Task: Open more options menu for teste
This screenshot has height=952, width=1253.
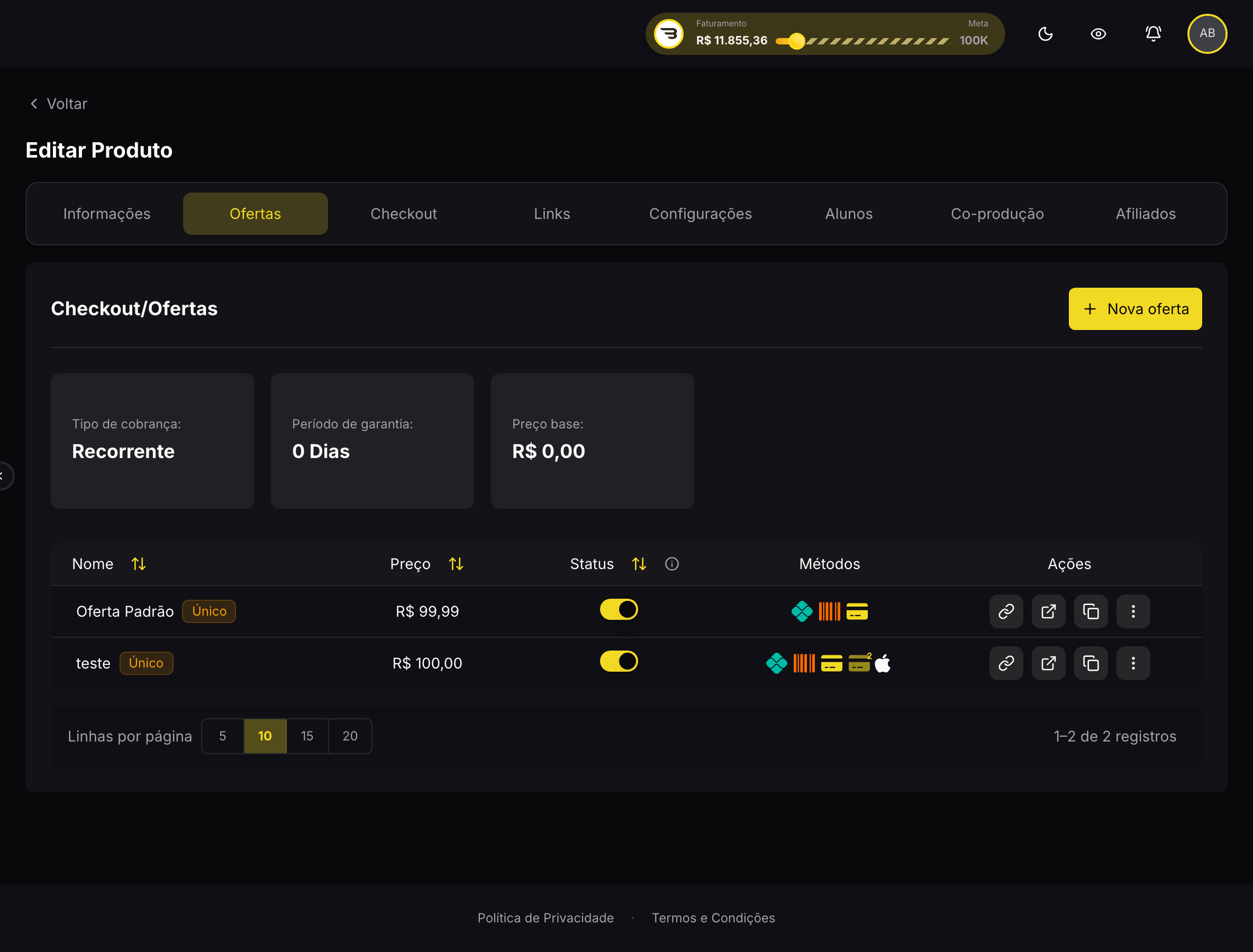Action: pyautogui.click(x=1133, y=663)
